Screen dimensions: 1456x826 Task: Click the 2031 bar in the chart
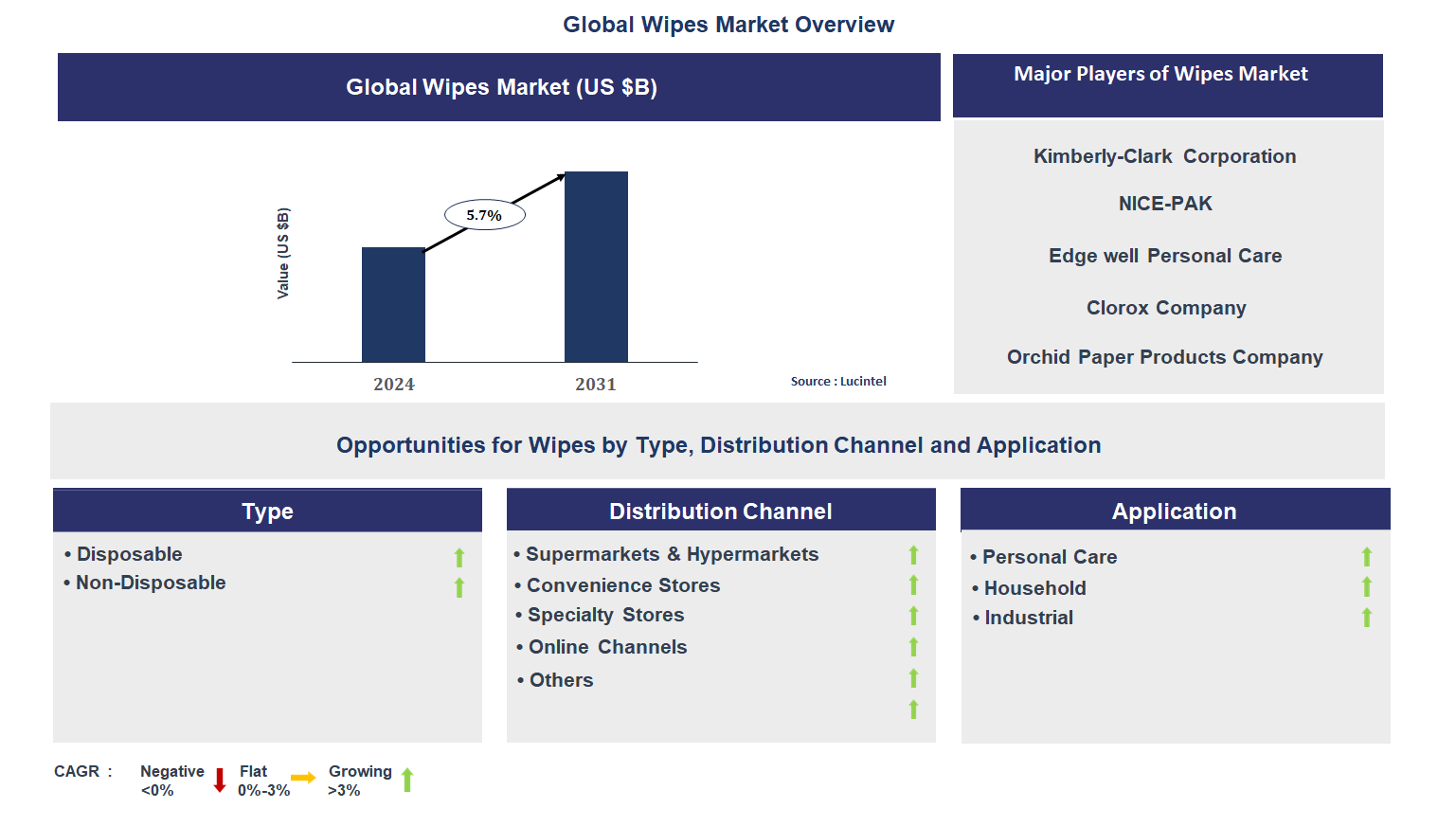point(597,265)
